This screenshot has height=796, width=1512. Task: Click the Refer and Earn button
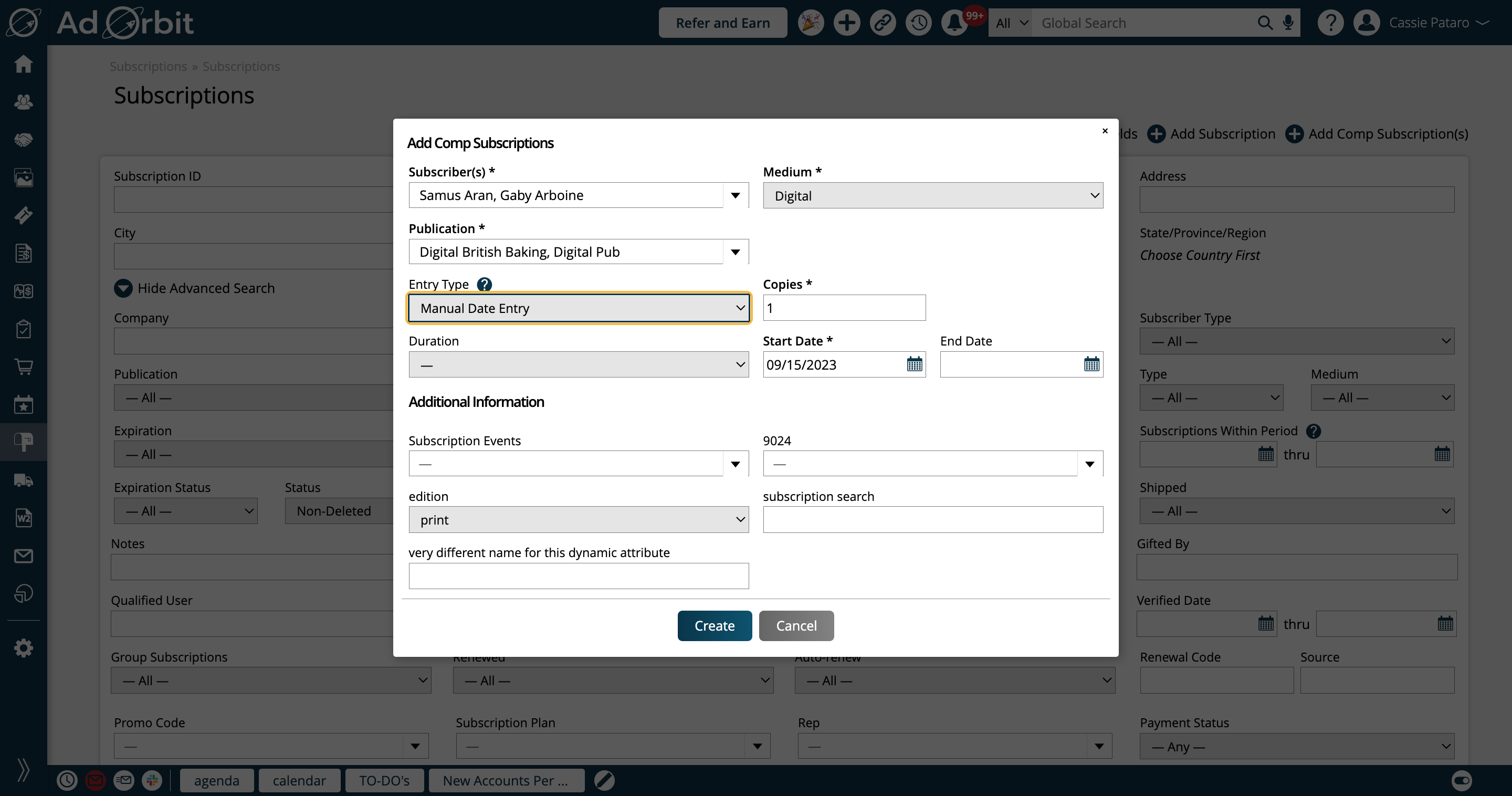pyautogui.click(x=722, y=23)
